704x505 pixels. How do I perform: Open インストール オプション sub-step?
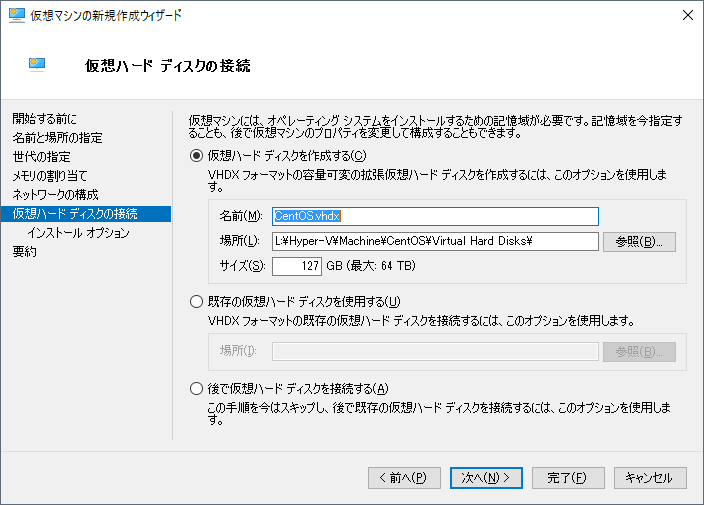[x=79, y=233]
